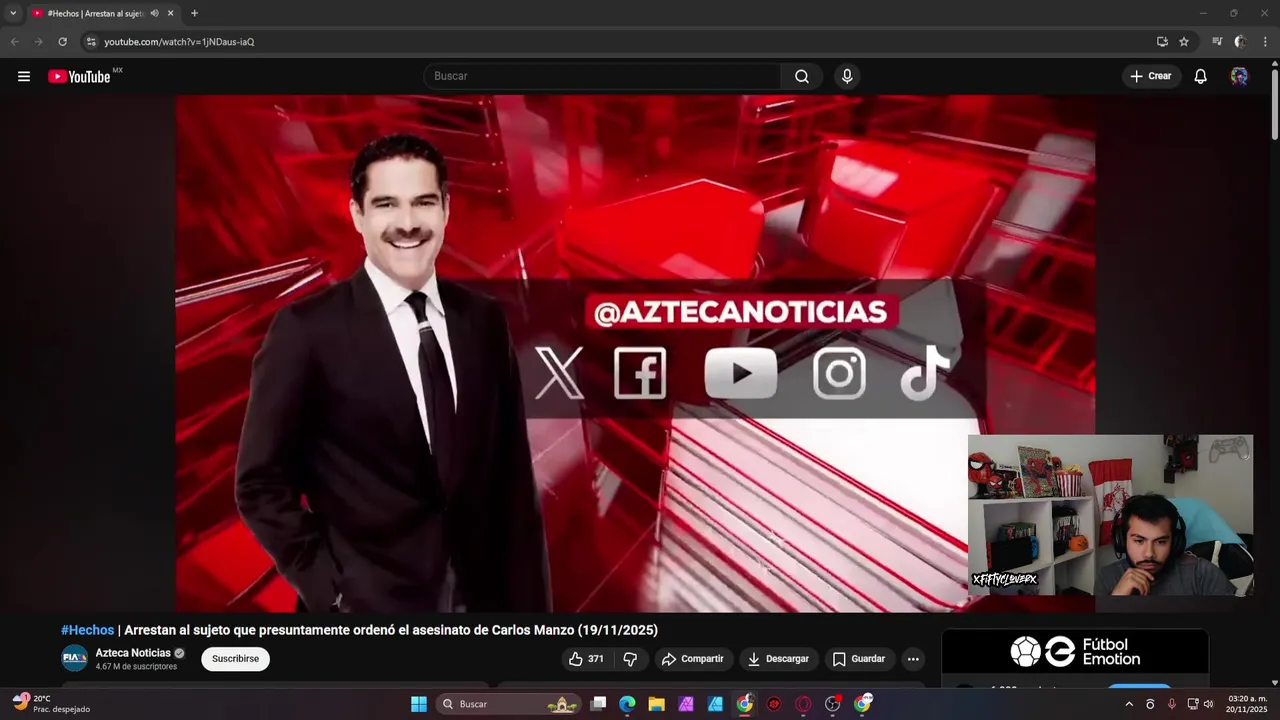Open Chrome's three-dot menu
This screenshot has height=720, width=1280.
[x=1265, y=42]
